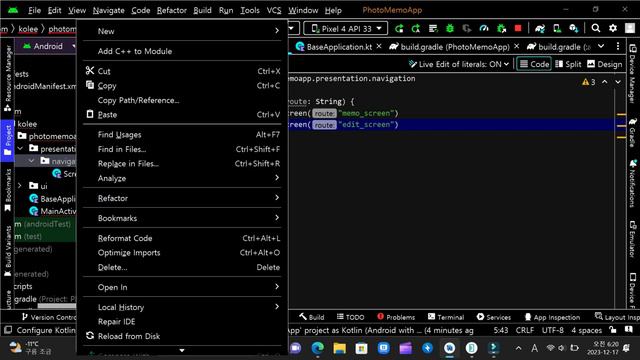Switch to Code view mode
Image resolution: width=640 pixels, height=360 pixels.
pos(534,64)
